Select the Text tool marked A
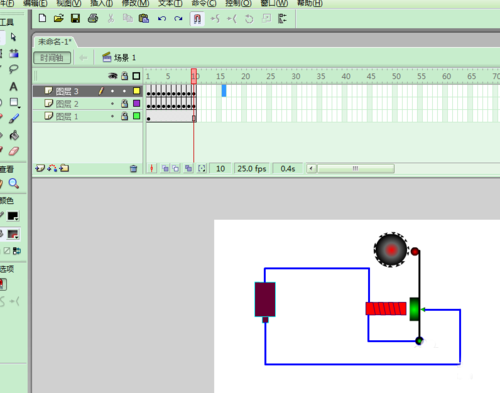The width and height of the screenshot is (500, 393). pos(13,87)
